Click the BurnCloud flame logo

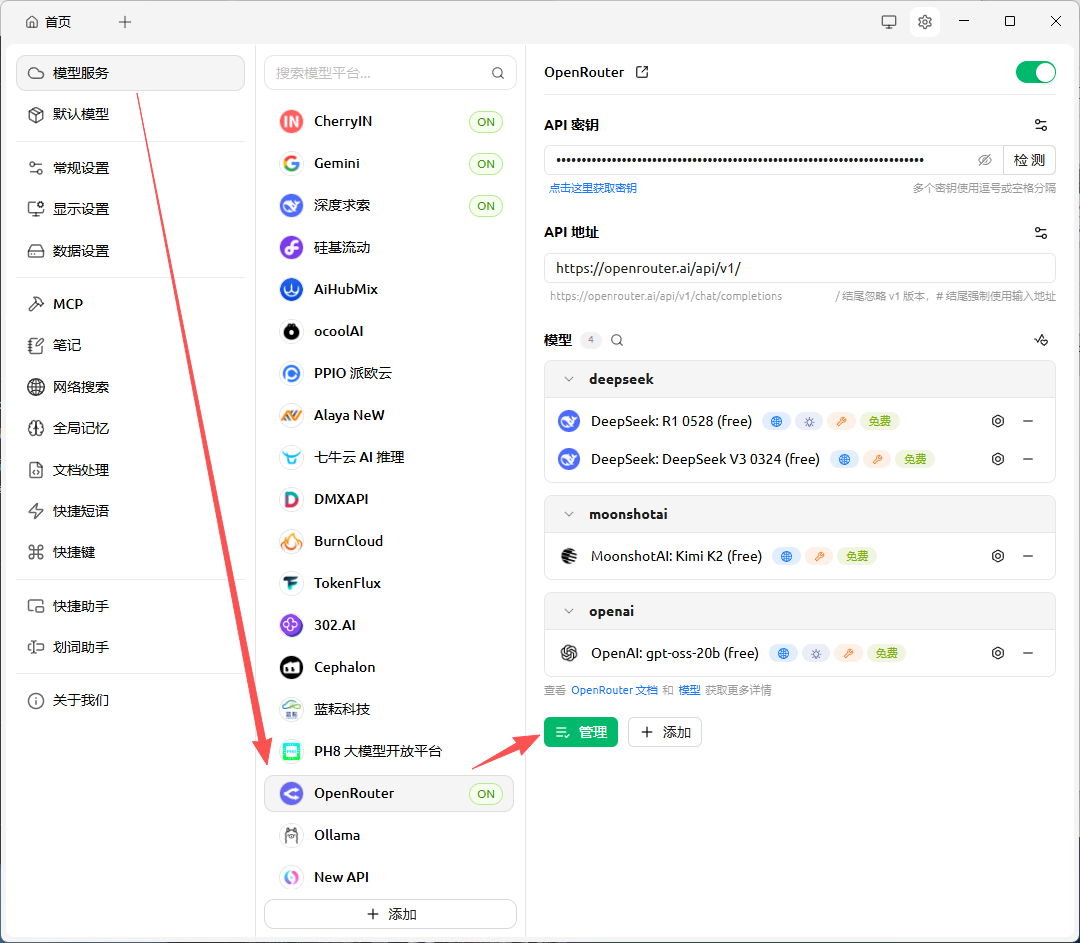[x=291, y=541]
